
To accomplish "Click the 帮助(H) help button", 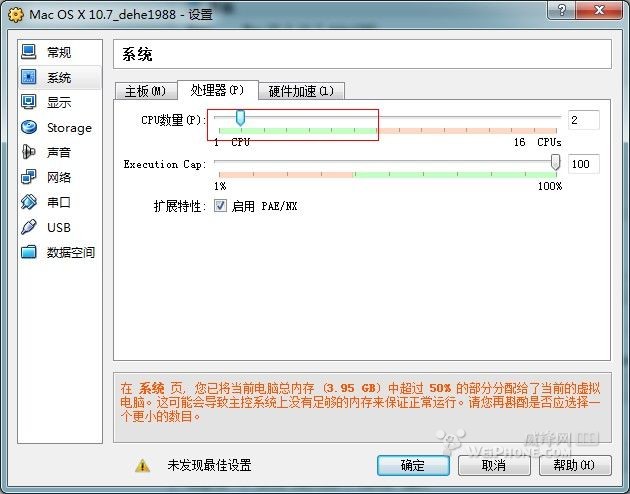I will 575,465.
